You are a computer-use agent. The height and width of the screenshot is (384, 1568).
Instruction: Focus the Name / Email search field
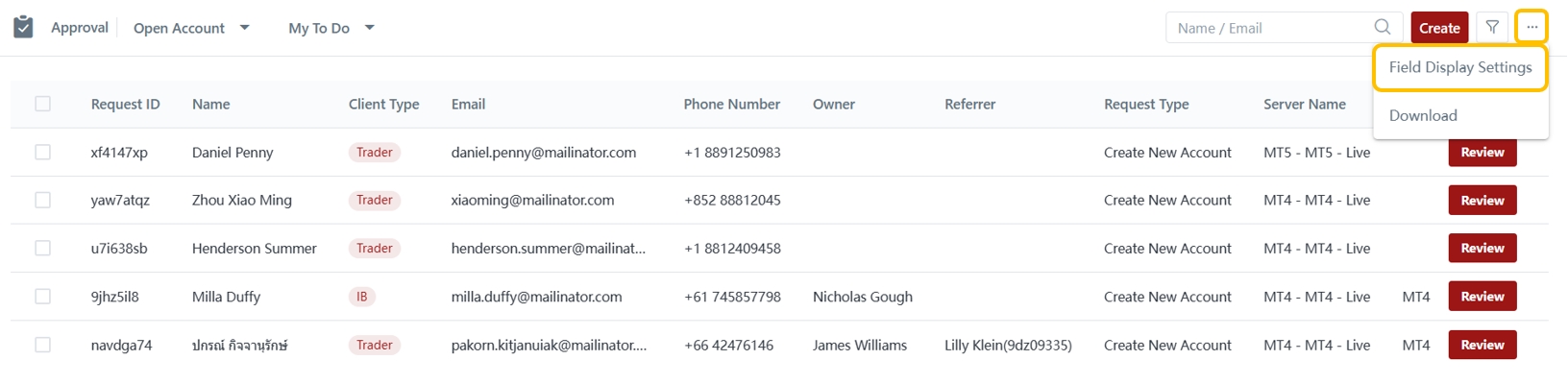pyautogui.click(x=1268, y=28)
